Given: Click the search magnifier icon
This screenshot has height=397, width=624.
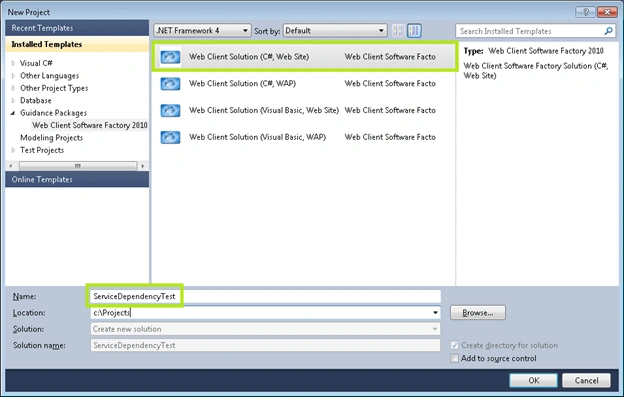Looking at the screenshot, I should coord(608,31).
